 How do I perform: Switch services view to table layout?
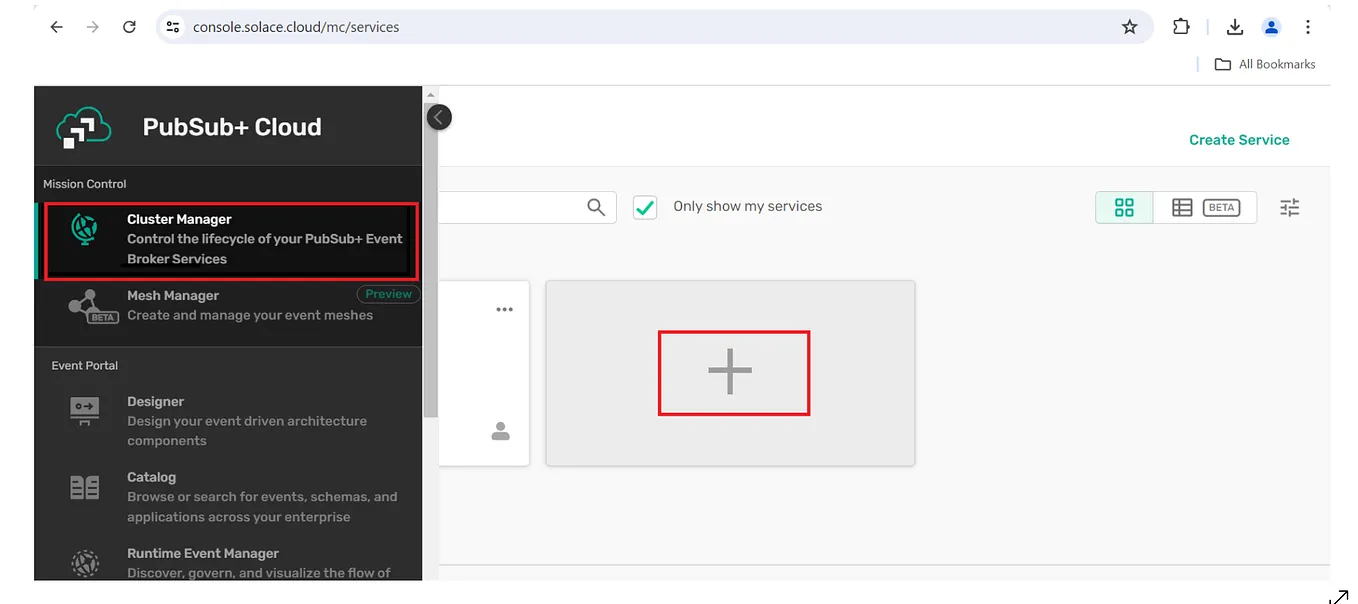point(1181,207)
